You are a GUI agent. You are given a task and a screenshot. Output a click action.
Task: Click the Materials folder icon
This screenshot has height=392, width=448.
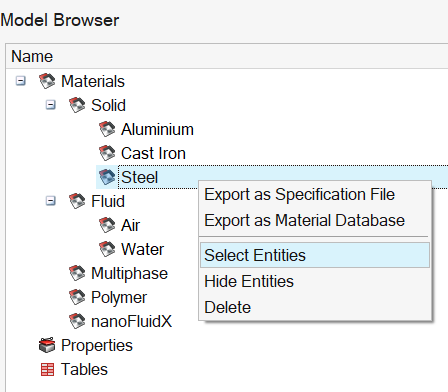(x=47, y=81)
